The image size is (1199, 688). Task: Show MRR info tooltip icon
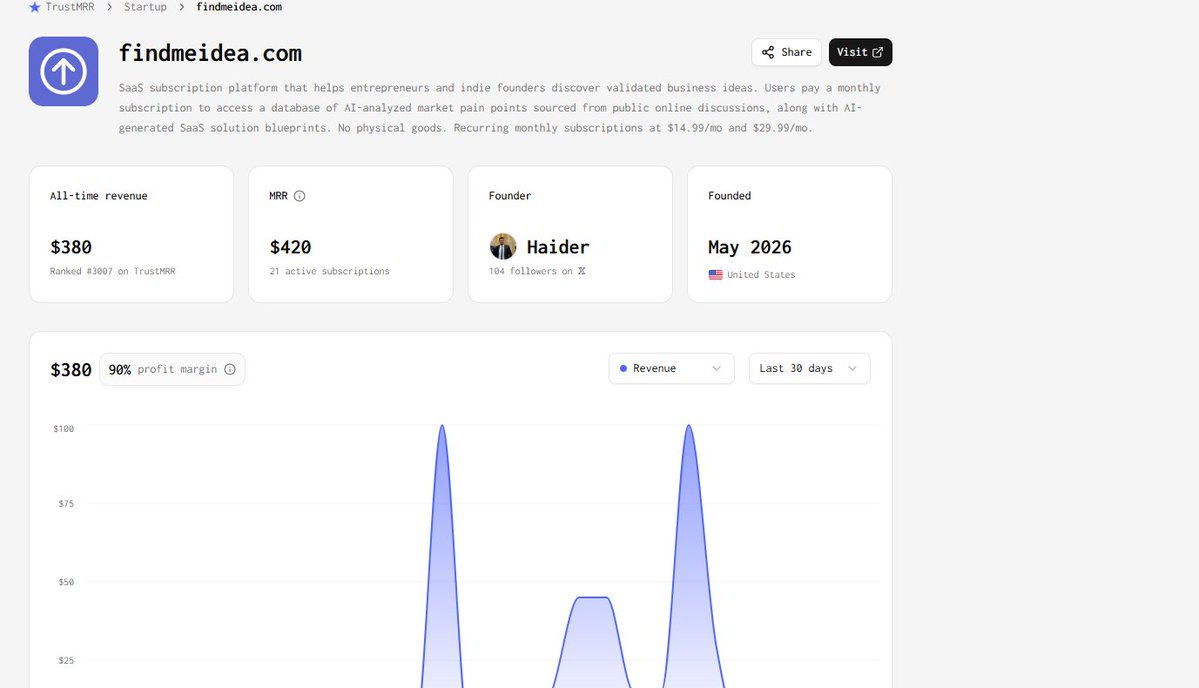[300, 196]
